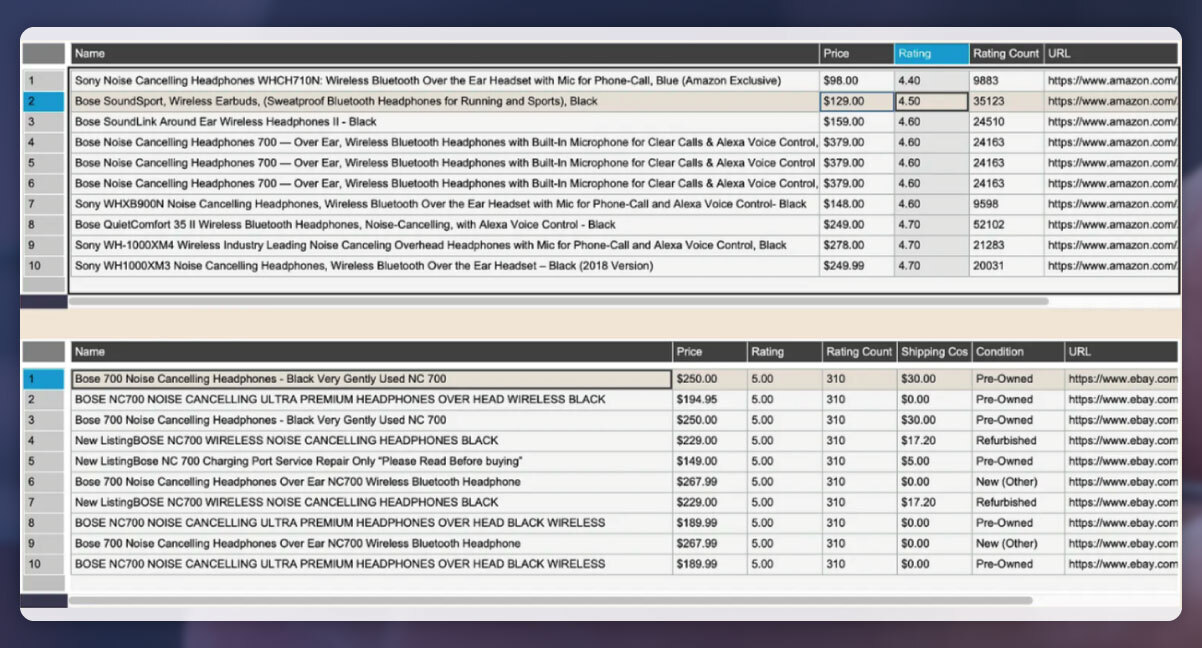Viewport: 1202px width, 648px height.
Task: Click $30.00 shipping cost in eBay row 3
Action: [x=934, y=420]
